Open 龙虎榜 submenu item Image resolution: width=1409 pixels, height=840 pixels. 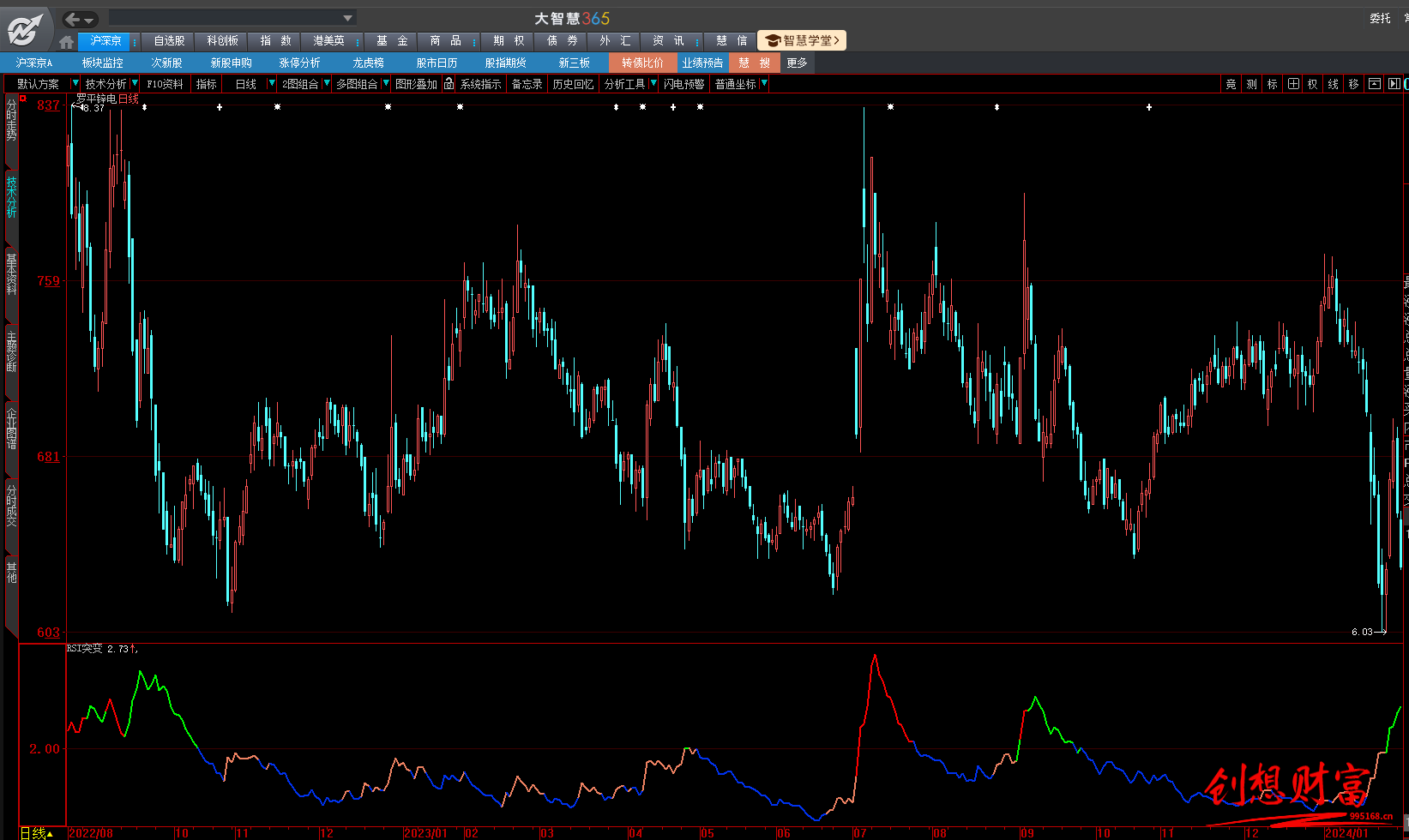click(368, 63)
